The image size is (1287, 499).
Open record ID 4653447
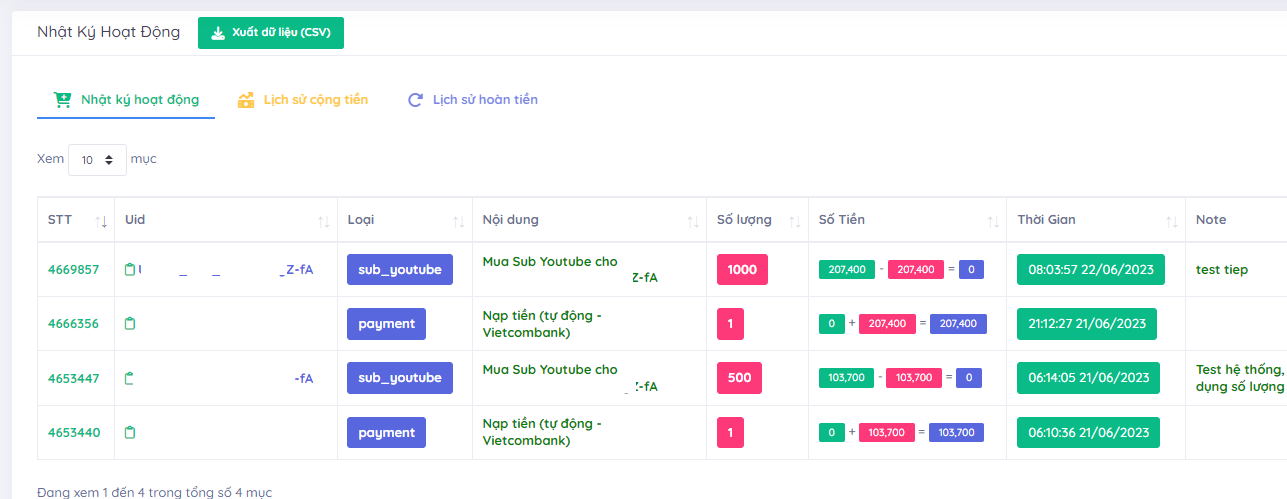[74, 379]
